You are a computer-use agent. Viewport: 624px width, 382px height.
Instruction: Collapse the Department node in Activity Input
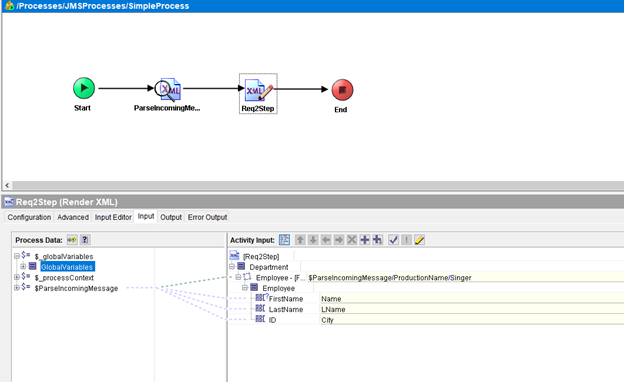(x=232, y=267)
